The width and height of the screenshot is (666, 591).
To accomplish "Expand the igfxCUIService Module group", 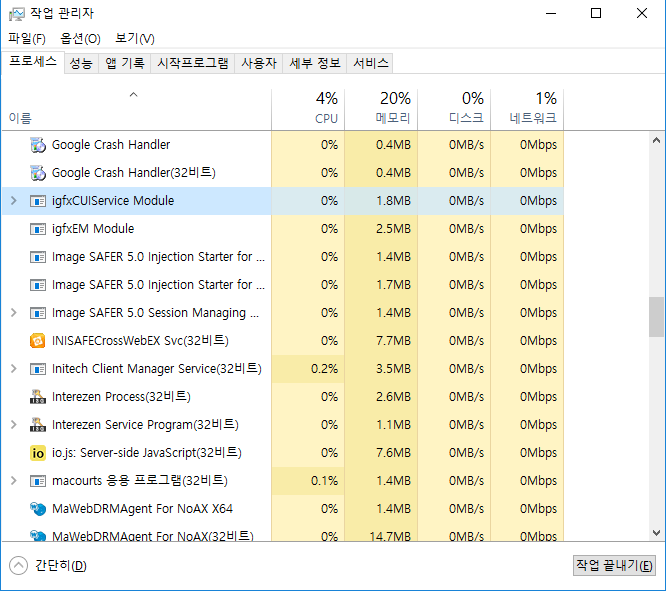I will (14, 201).
